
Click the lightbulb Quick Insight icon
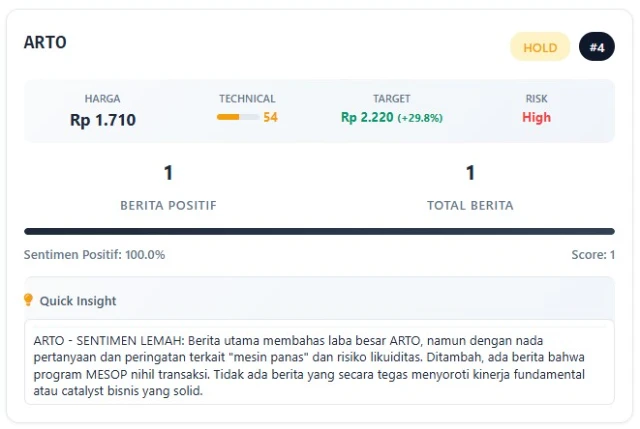[29, 300]
